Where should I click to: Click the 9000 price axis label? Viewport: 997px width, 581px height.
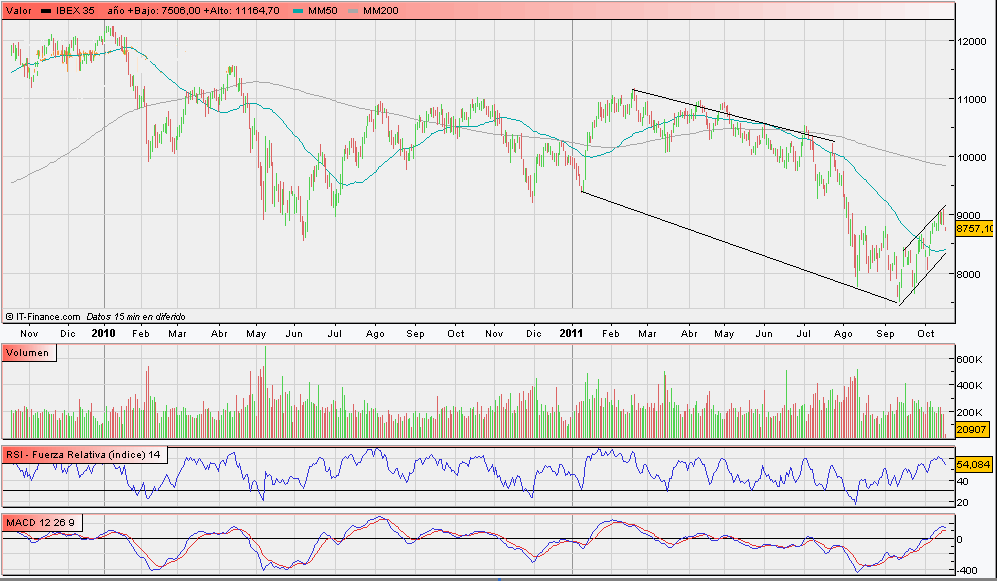pos(970,215)
